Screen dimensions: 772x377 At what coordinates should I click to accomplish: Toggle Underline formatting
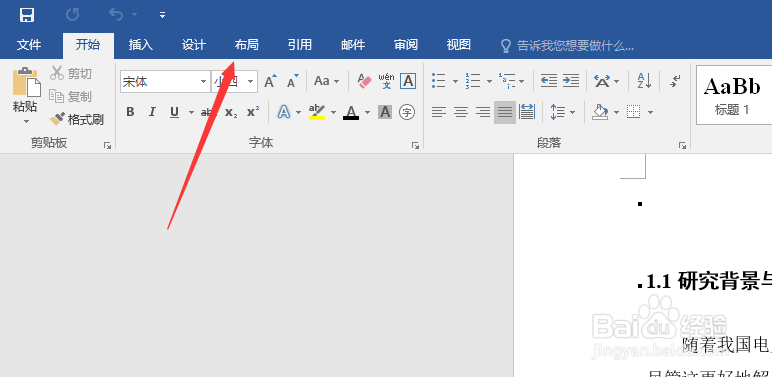[174, 112]
